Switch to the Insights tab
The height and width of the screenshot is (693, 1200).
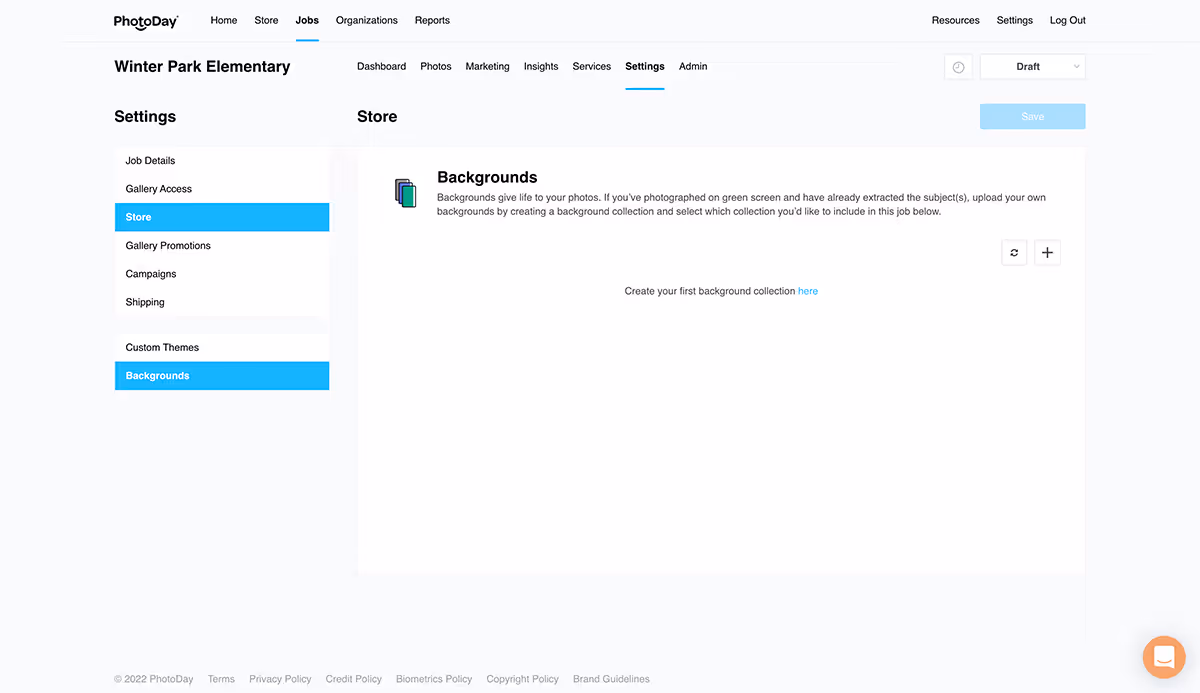click(x=541, y=66)
